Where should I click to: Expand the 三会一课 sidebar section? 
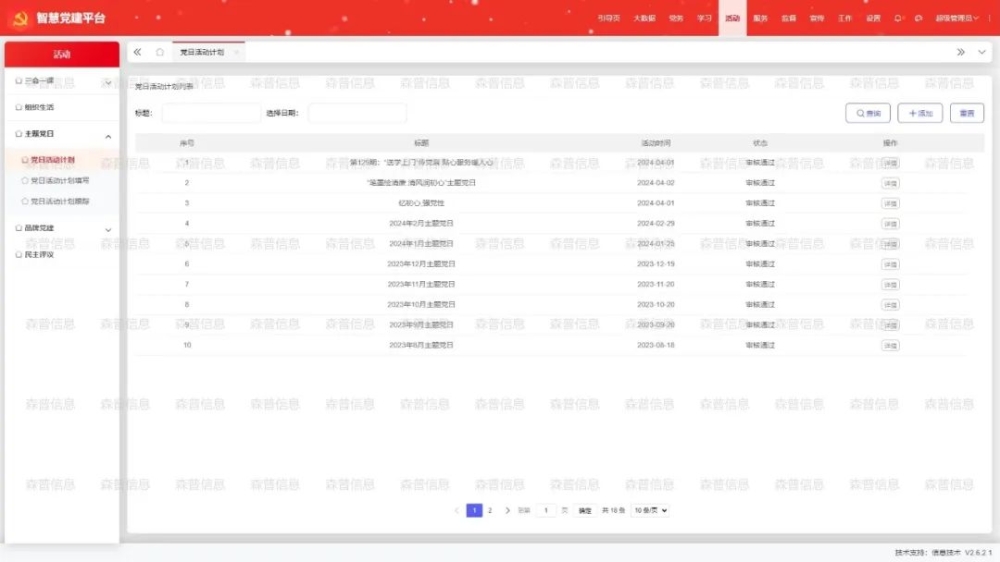[62, 81]
